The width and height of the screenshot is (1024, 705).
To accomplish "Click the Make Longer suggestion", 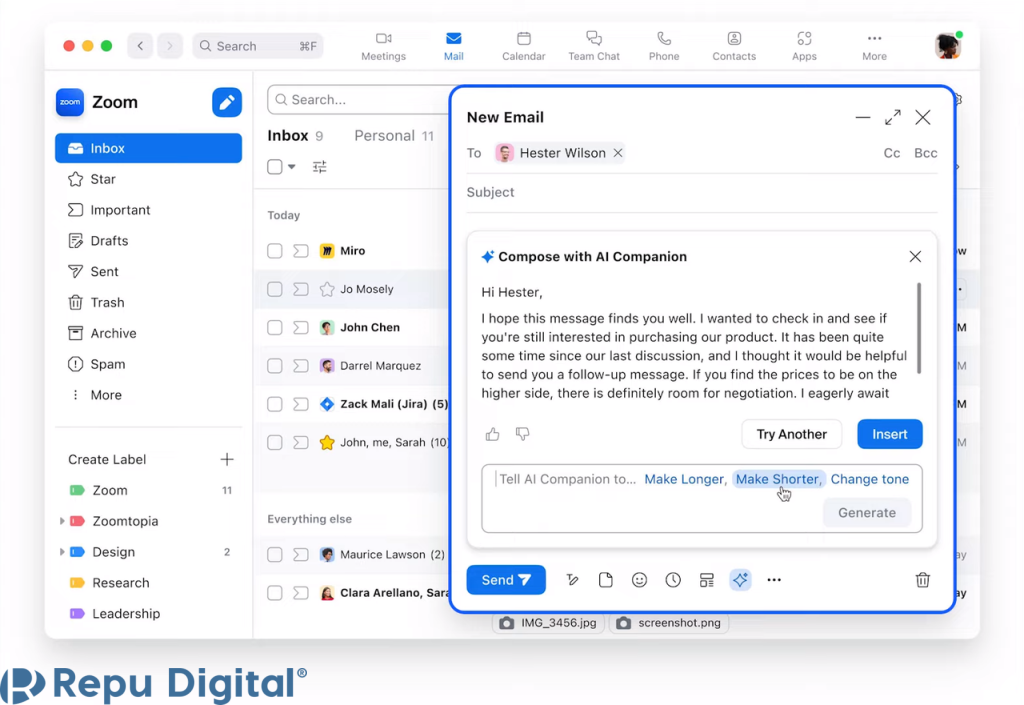I will (683, 479).
